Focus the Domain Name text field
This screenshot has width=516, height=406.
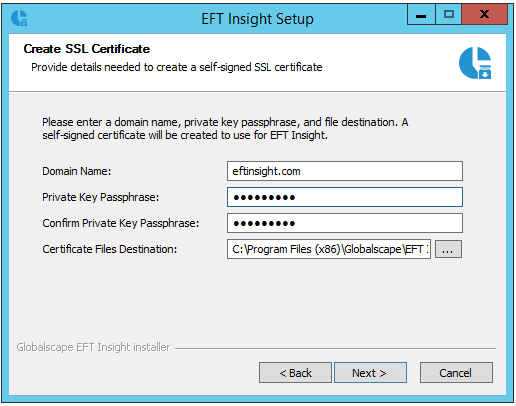[x=345, y=171]
